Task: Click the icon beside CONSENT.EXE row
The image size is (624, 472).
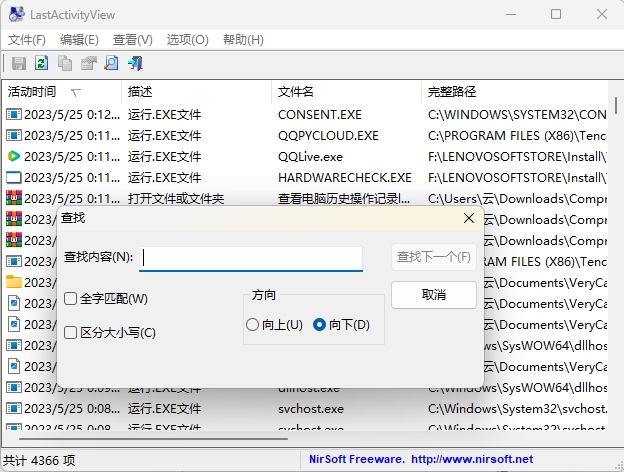Action: coord(14,115)
